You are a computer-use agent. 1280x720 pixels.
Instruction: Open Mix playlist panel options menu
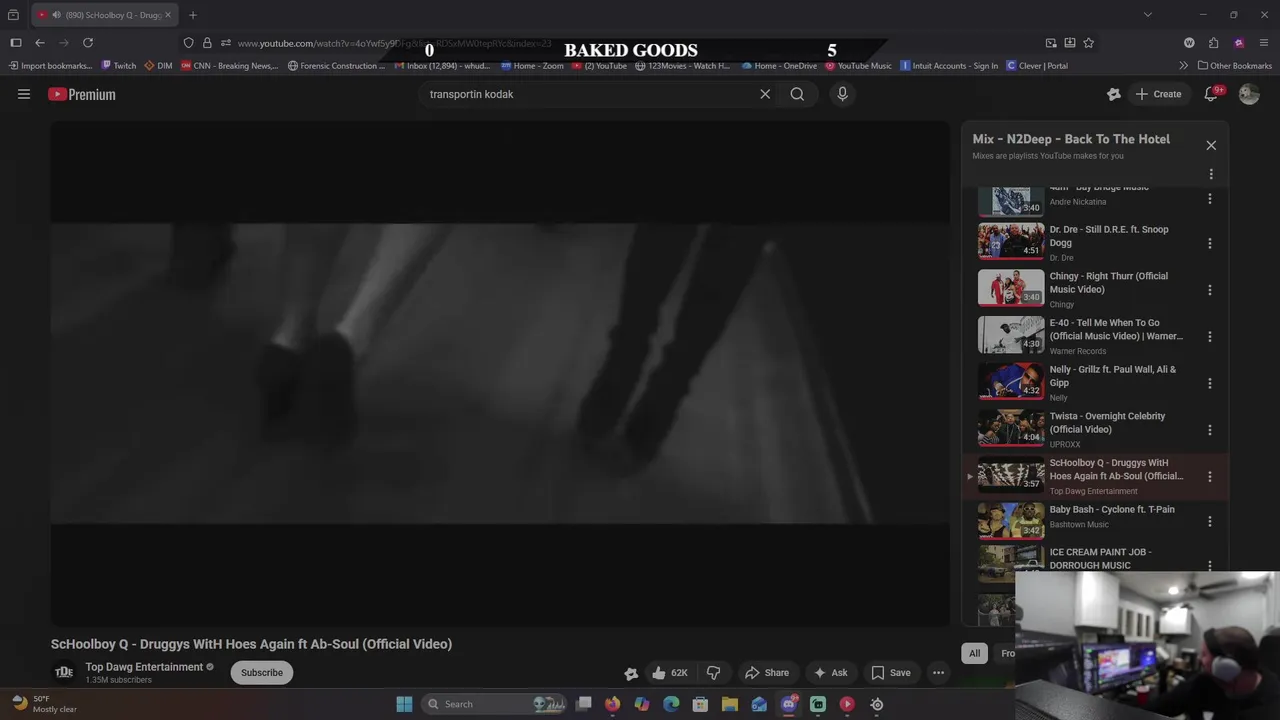1211,174
